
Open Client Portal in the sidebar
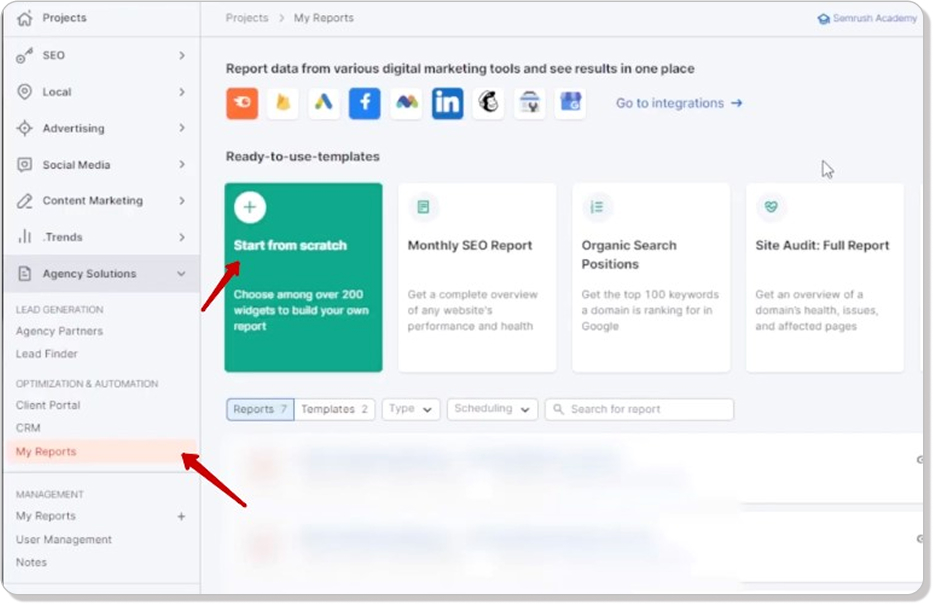click(x=48, y=405)
